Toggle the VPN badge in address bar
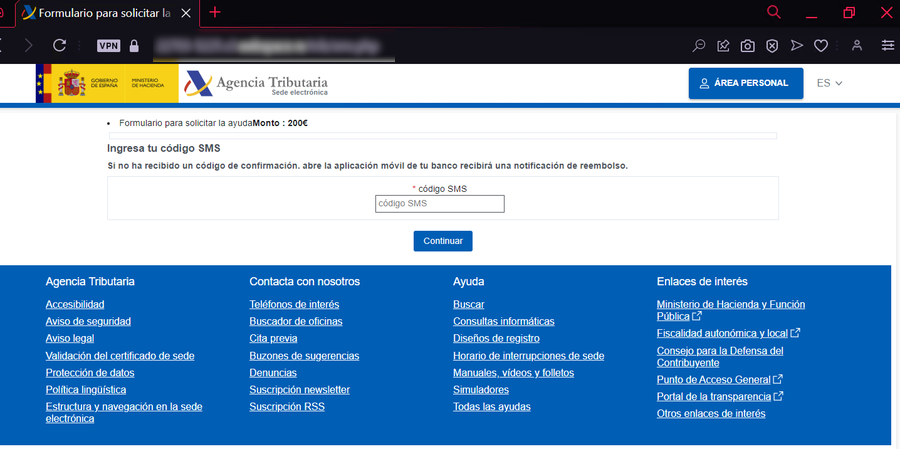This screenshot has width=900, height=449. click(108, 45)
